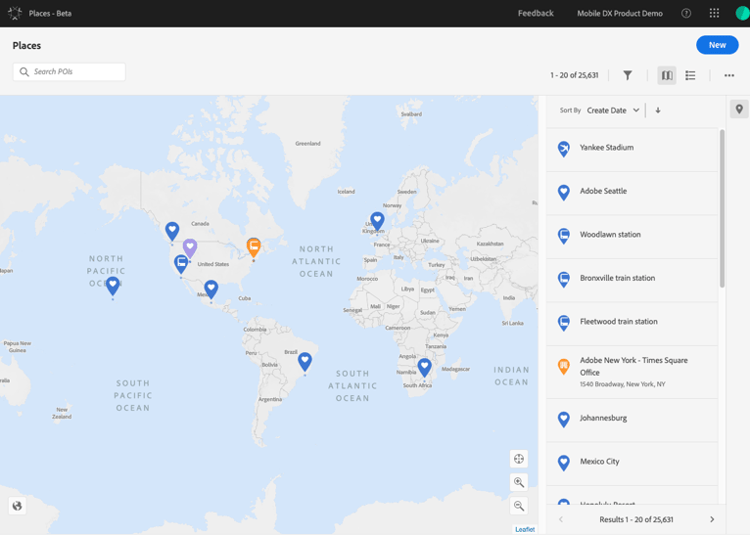Open Mobile DX Product Demo organization switcher
The width and height of the screenshot is (750, 535).
619,13
